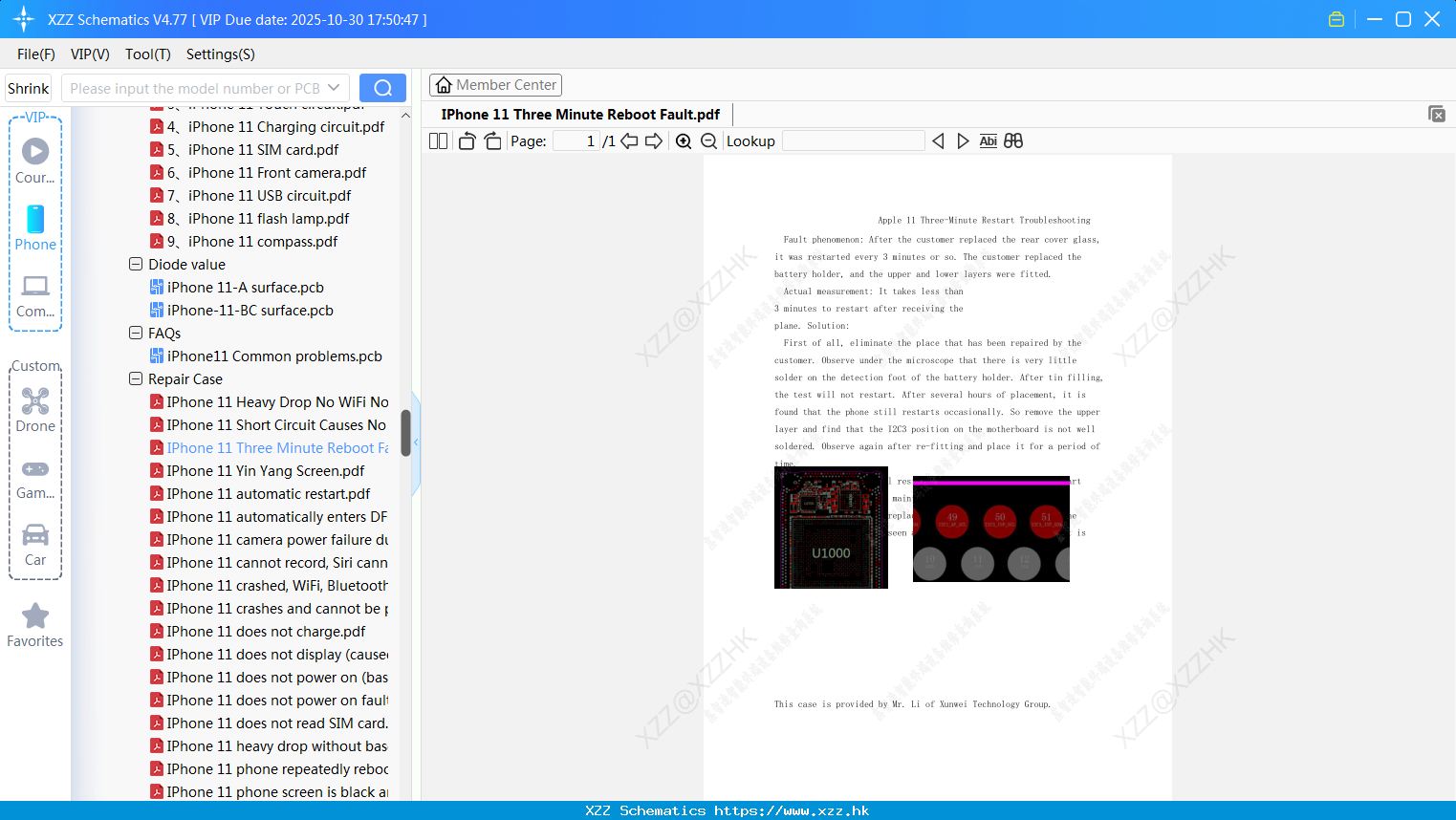Open IPhone 11 Yin Yang Screen.pdf
This screenshot has width=1456, height=820.
[x=257, y=470]
